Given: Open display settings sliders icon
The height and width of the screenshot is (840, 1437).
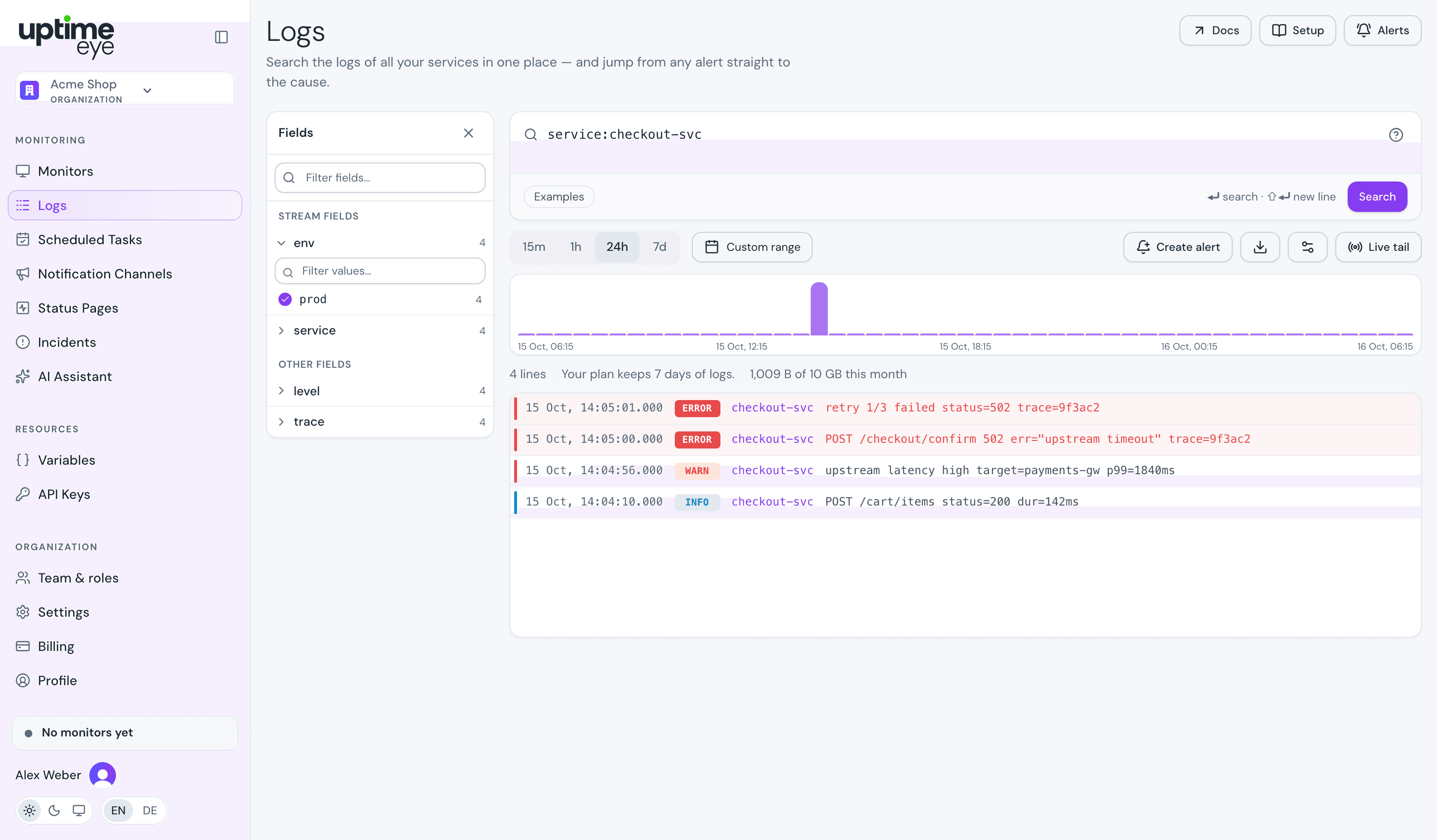Looking at the screenshot, I should click(x=1307, y=247).
